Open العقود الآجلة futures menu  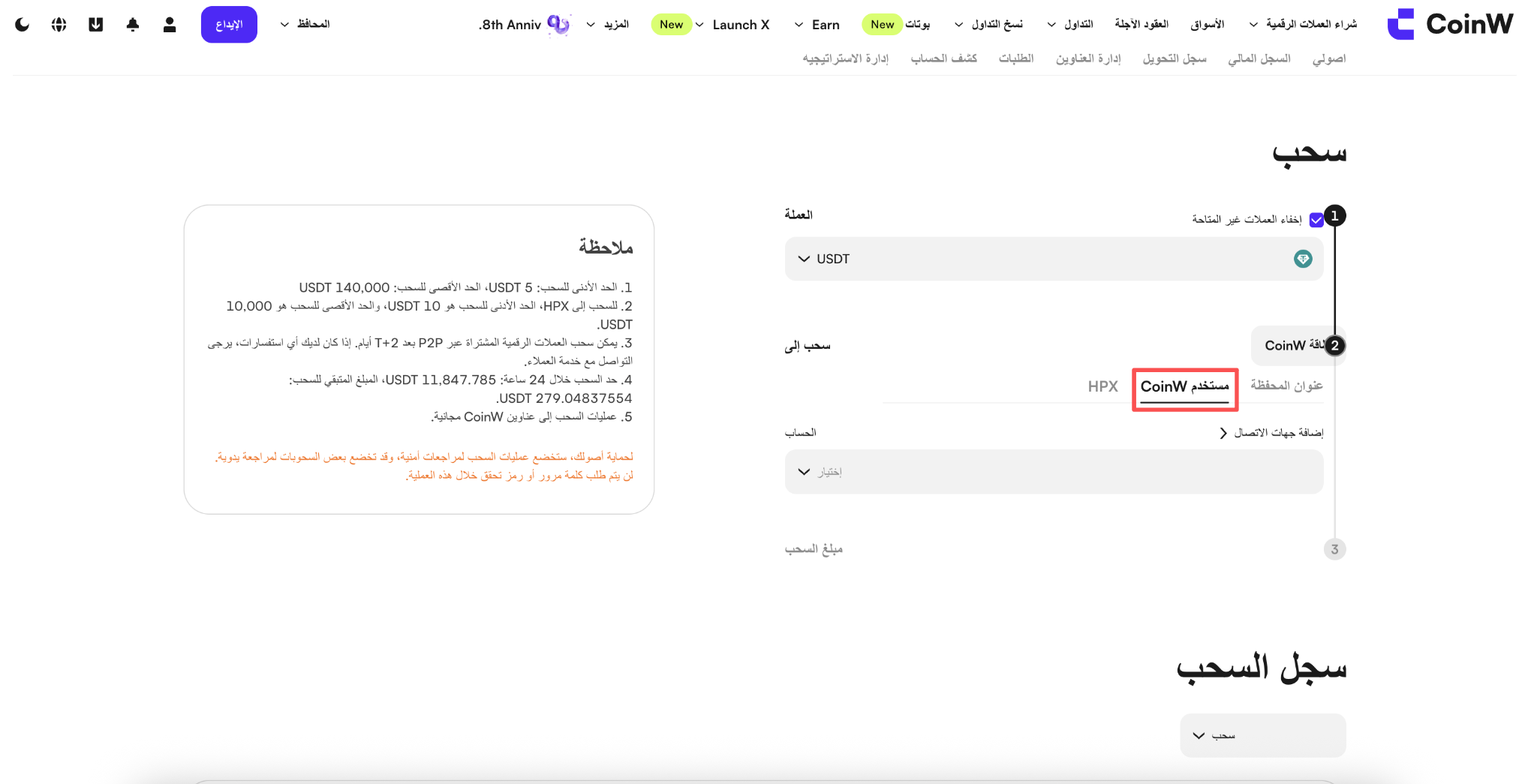coord(1141,25)
